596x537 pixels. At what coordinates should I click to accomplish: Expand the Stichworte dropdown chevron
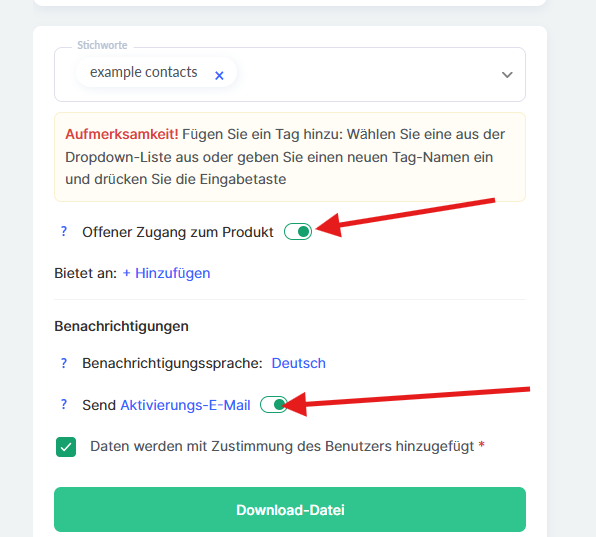(x=507, y=74)
